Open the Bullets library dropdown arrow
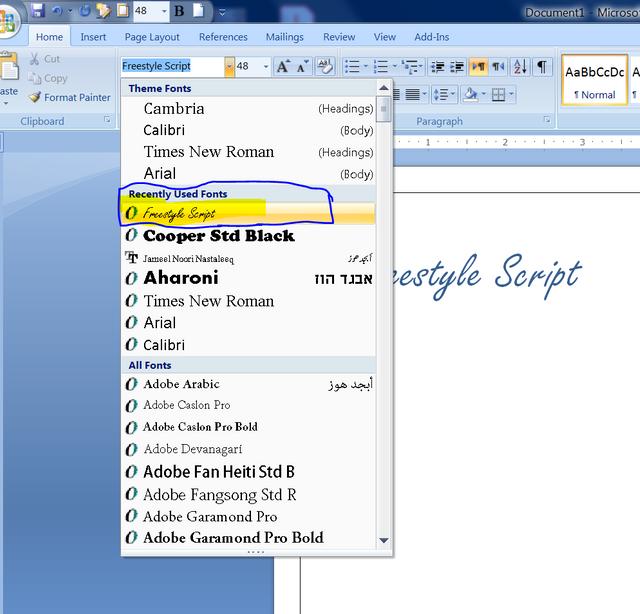 [x=366, y=66]
